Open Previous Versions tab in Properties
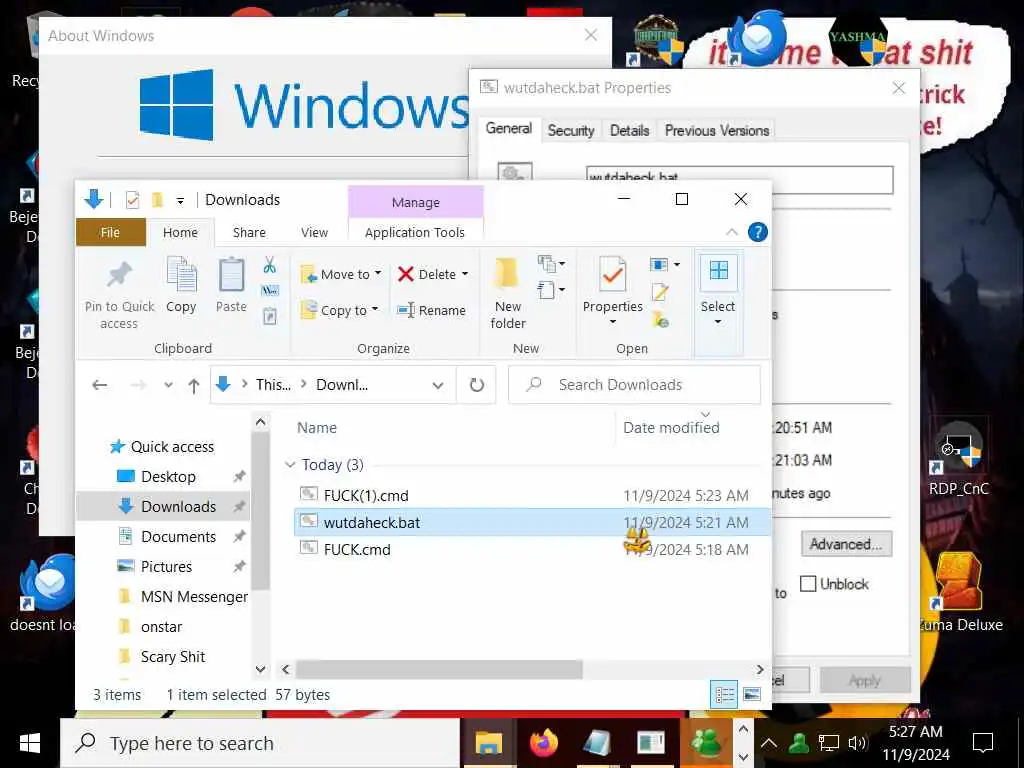The image size is (1024, 768). tap(716, 131)
